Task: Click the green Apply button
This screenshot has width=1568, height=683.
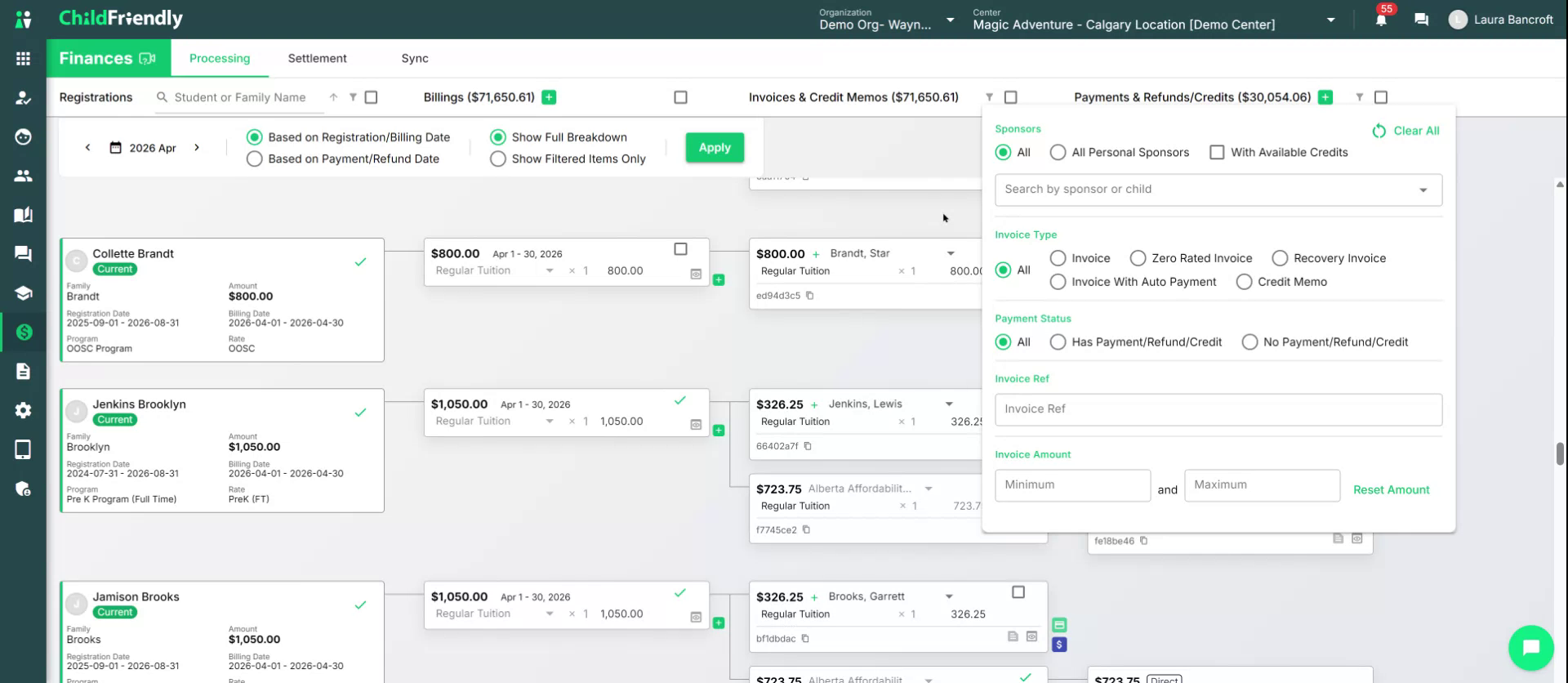Action: coord(715,148)
